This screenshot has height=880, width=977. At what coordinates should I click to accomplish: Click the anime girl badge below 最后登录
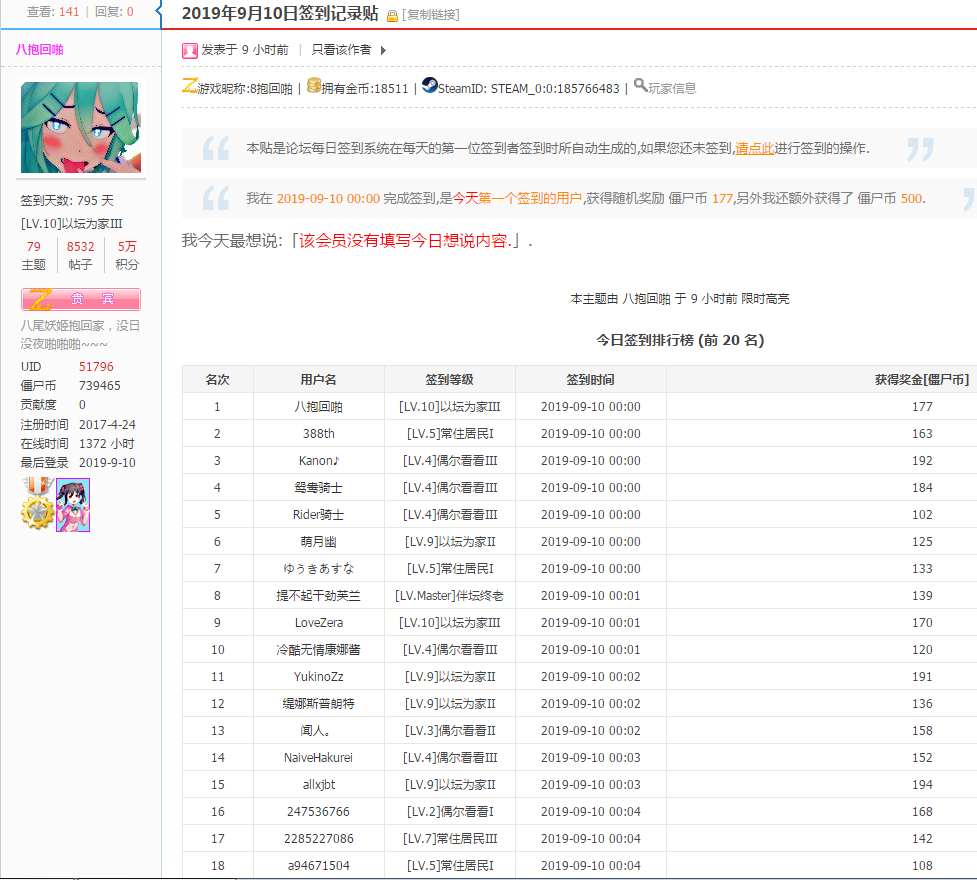click(73, 504)
